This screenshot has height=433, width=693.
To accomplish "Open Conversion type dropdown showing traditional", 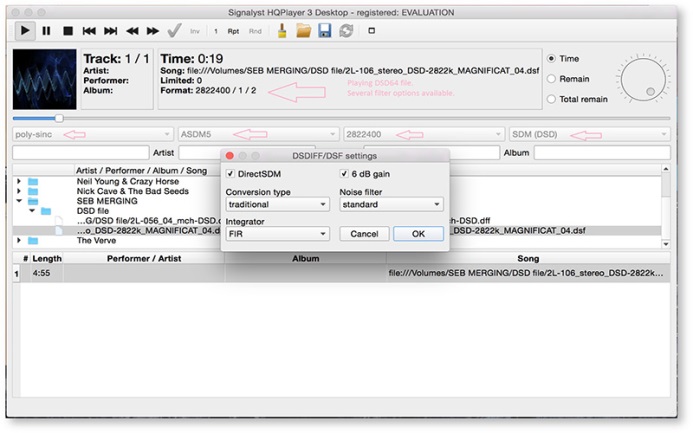I will [x=277, y=205].
